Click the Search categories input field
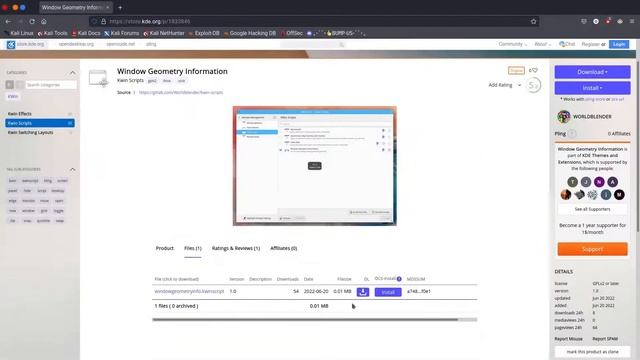The height and width of the screenshot is (360, 640). click(x=51, y=85)
